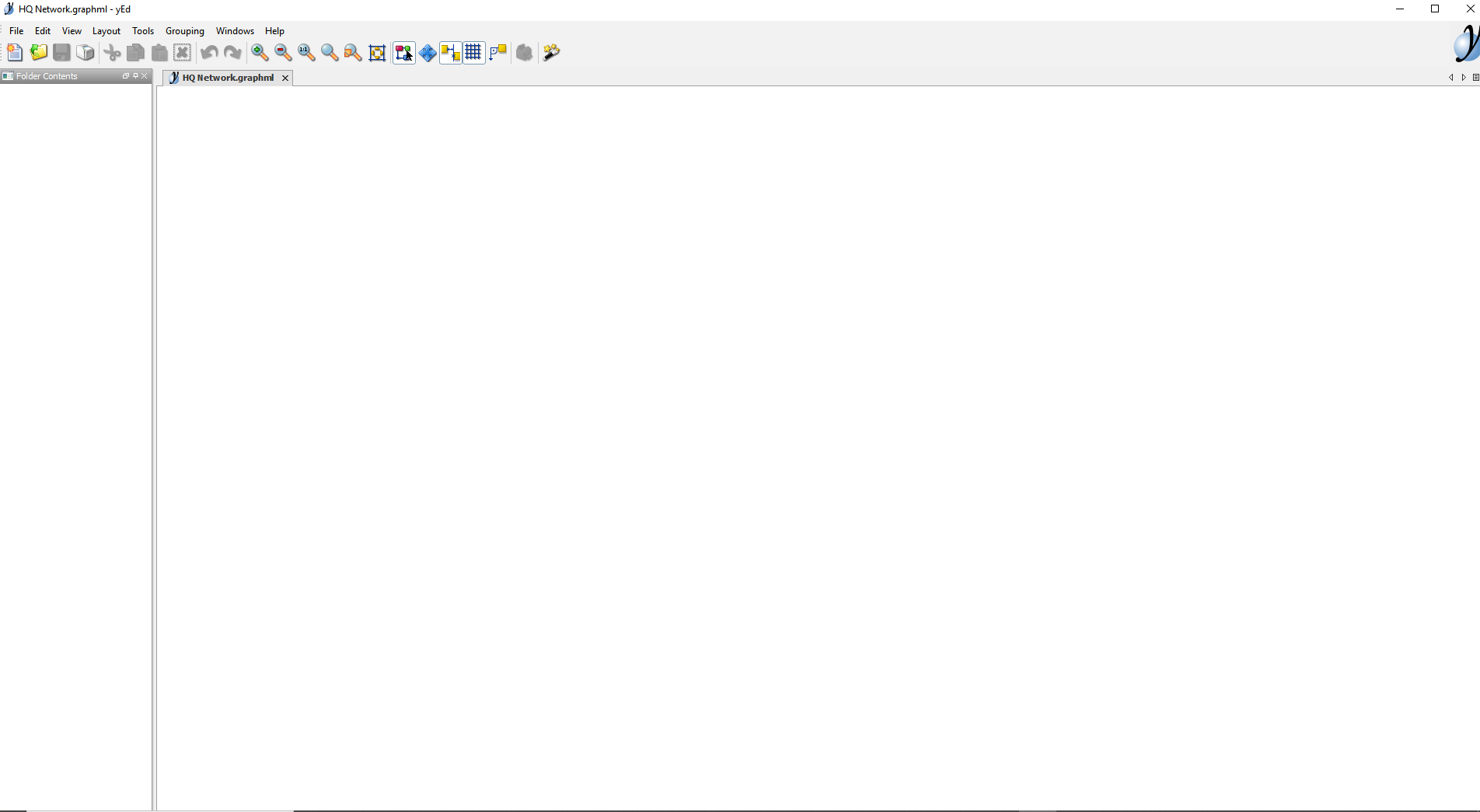Viewport: 1480px width, 812px height.
Task: Open the Edit menu
Action: click(43, 31)
